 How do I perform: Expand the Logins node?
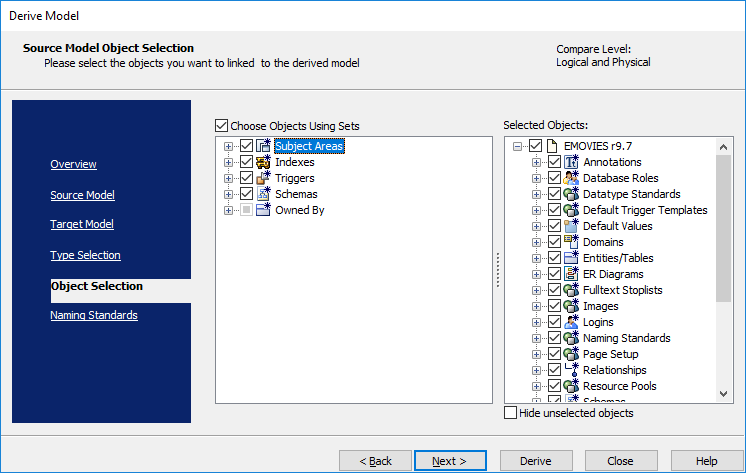[536, 323]
